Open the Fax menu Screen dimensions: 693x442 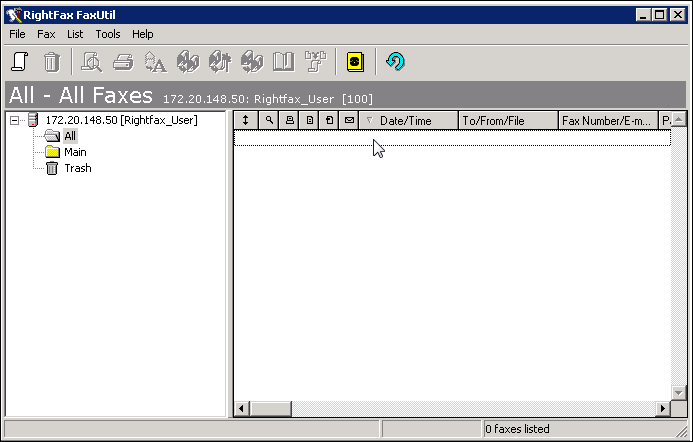click(46, 34)
